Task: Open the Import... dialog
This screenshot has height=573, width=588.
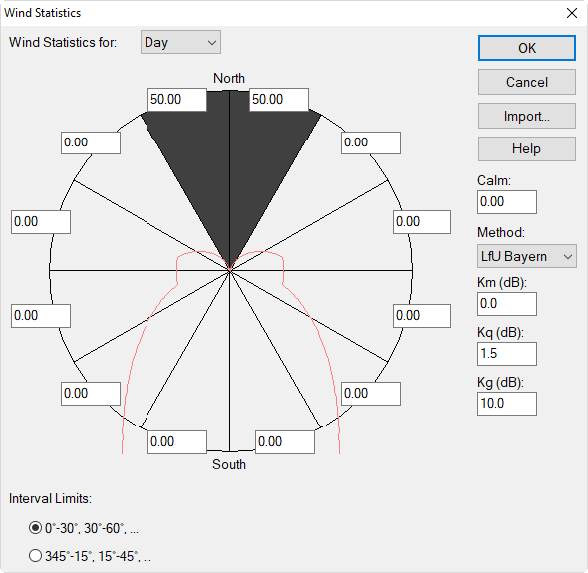Action: pyautogui.click(x=526, y=116)
